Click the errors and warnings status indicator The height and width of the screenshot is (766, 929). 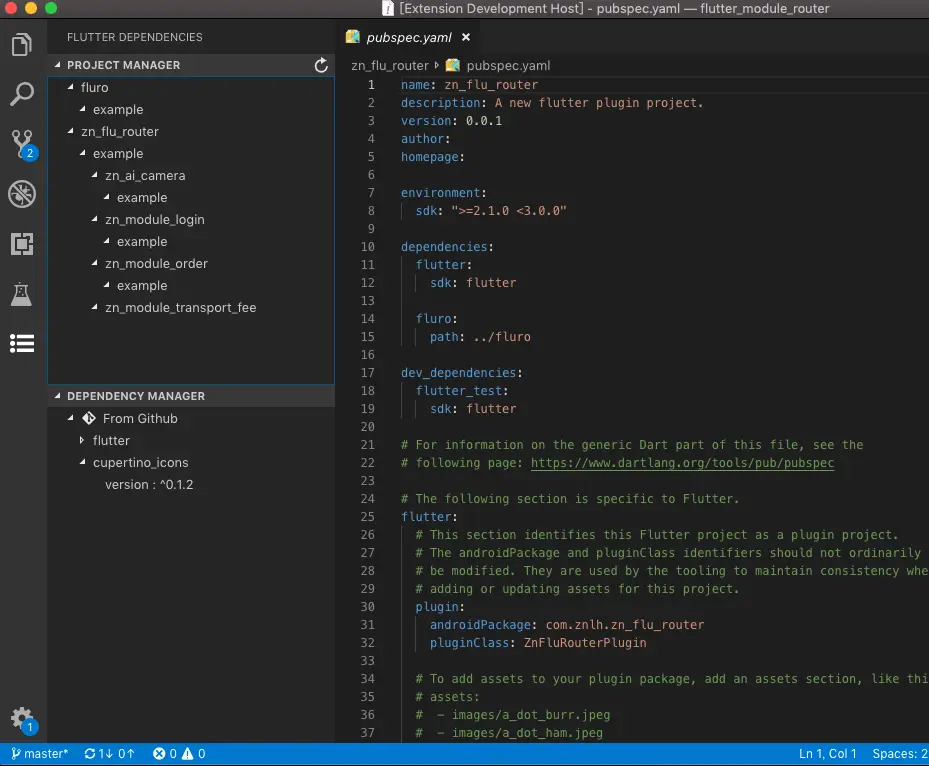(x=179, y=754)
